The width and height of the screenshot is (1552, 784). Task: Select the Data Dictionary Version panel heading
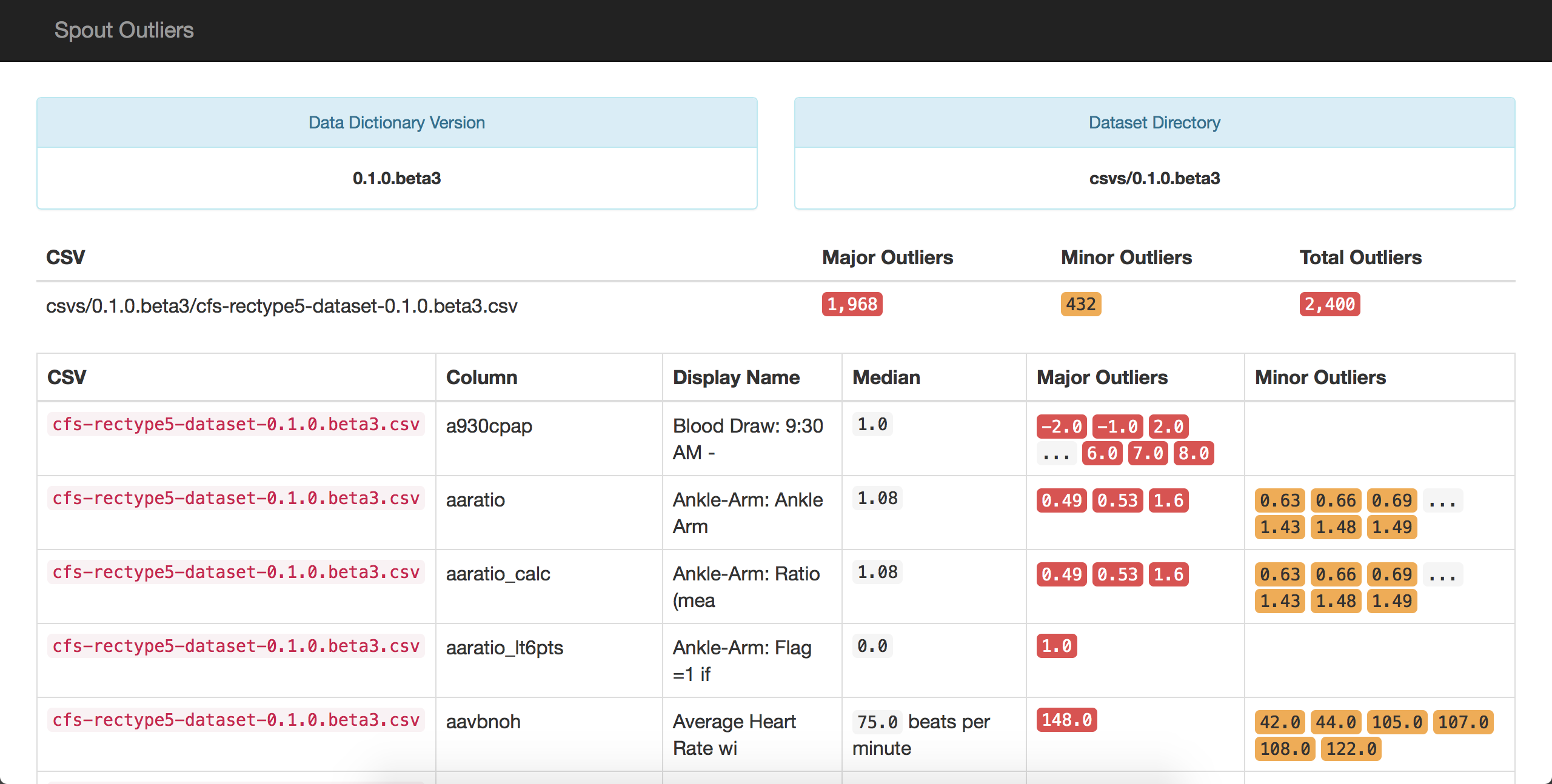tap(397, 122)
